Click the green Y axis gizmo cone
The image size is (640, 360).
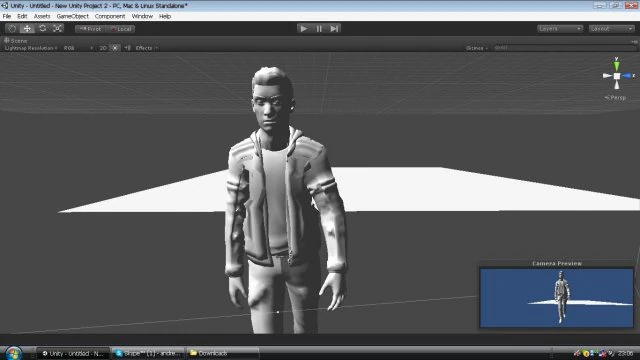tap(617, 65)
